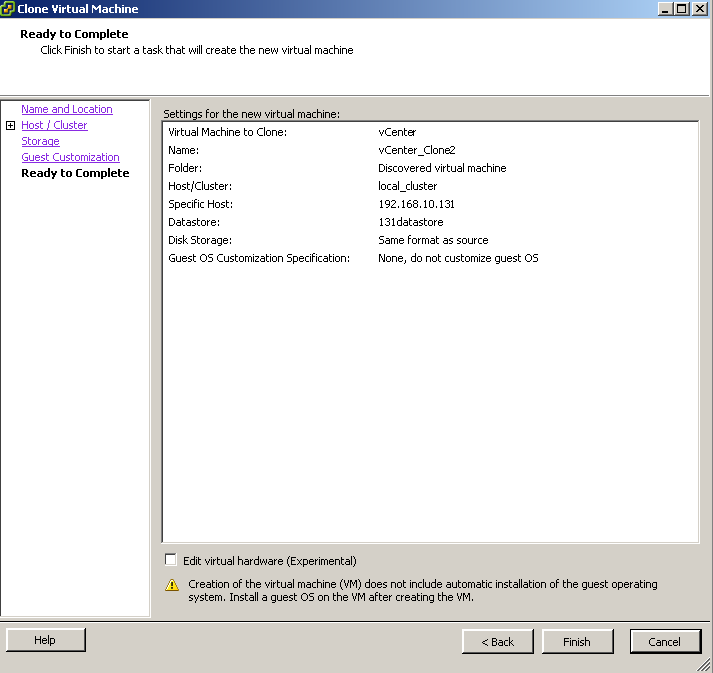
Task: Click Finish to create the clone
Action: point(577,642)
